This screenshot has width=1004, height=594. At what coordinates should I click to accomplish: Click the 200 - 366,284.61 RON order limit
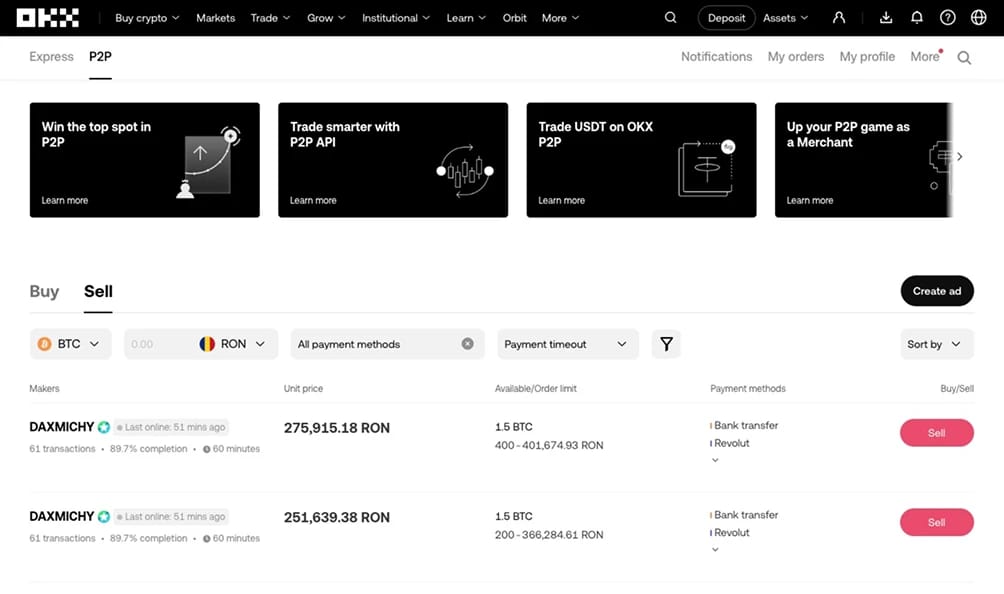[x=549, y=535]
